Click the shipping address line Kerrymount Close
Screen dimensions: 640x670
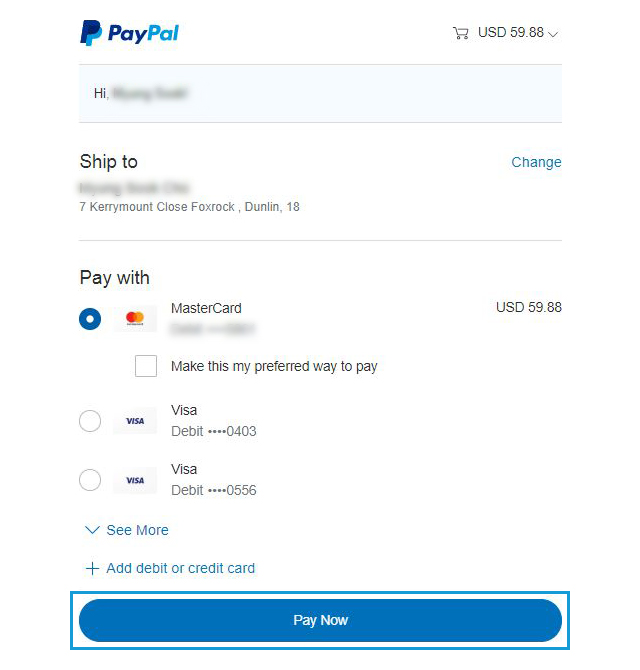pyautogui.click(x=190, y=207)
